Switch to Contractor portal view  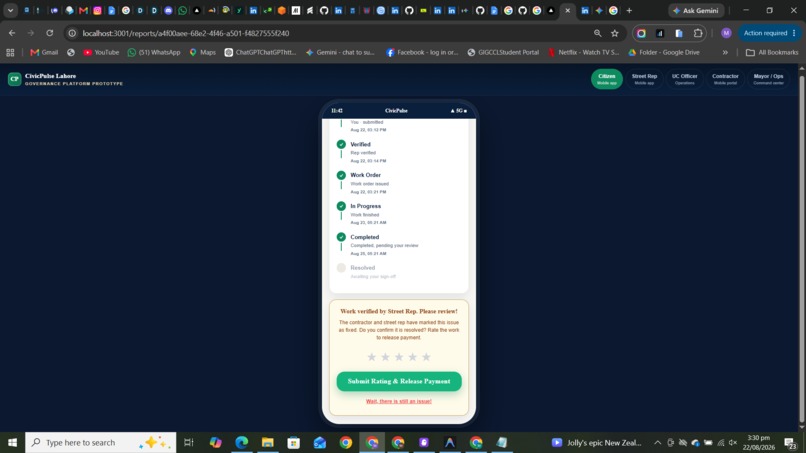point(725,79)
